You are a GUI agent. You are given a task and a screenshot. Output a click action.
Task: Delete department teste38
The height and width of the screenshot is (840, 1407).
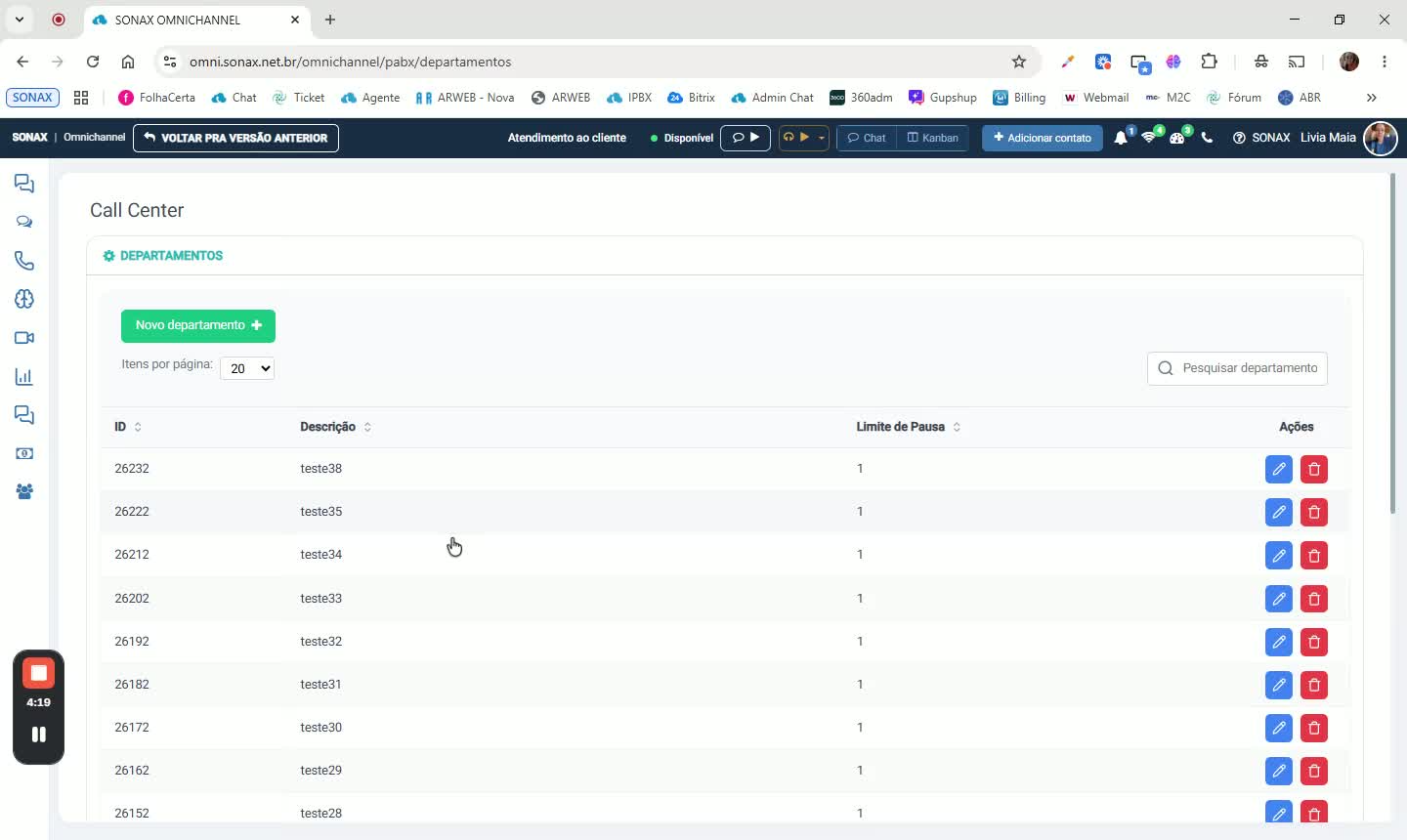click(1314, 469)
